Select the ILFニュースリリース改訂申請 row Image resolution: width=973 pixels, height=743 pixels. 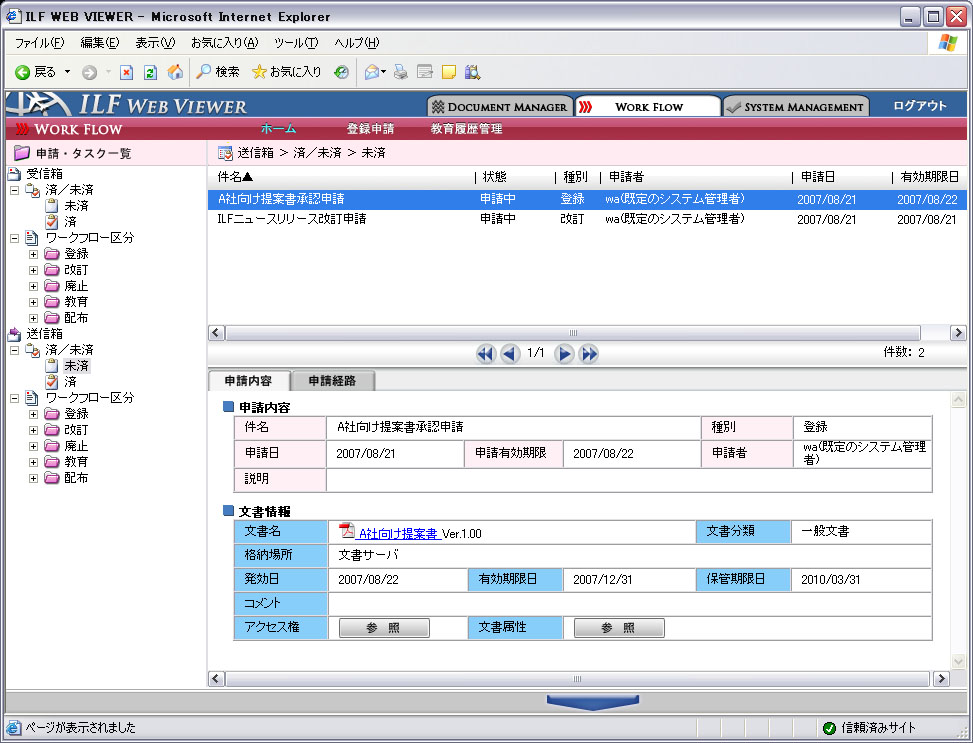pos(586,219)
